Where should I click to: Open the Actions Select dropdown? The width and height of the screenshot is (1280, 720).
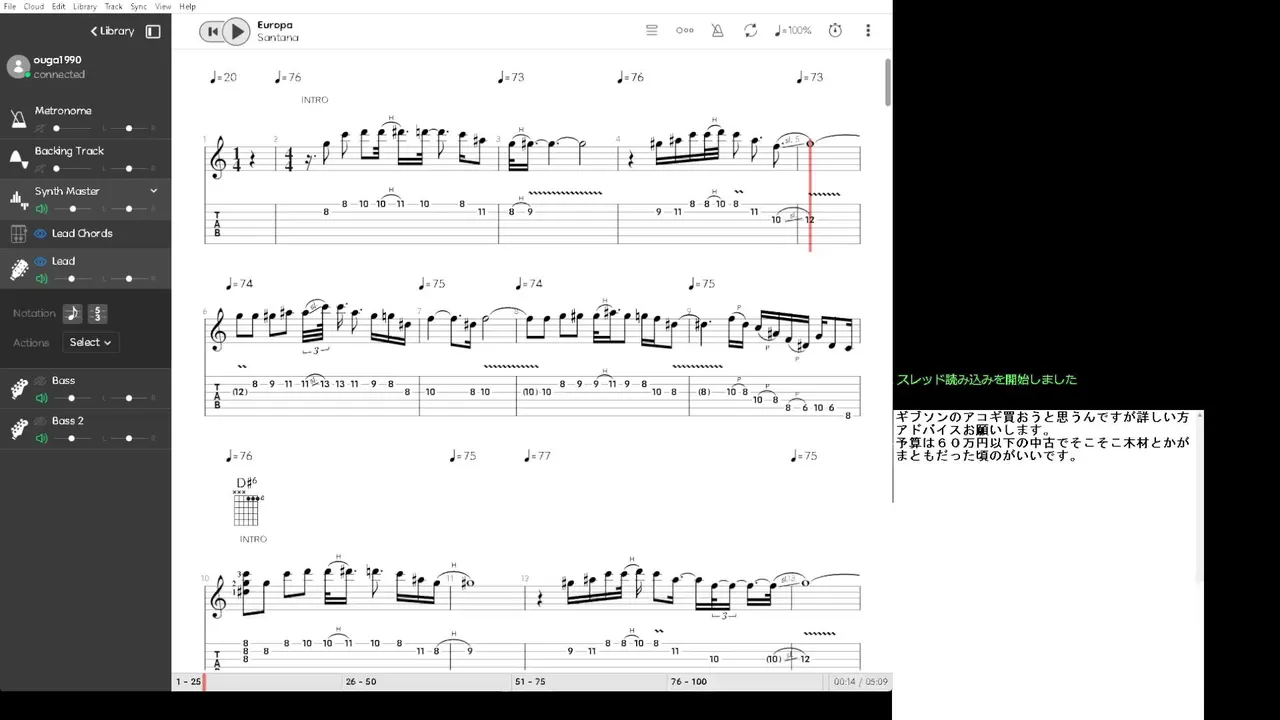[x=91, y=342]
